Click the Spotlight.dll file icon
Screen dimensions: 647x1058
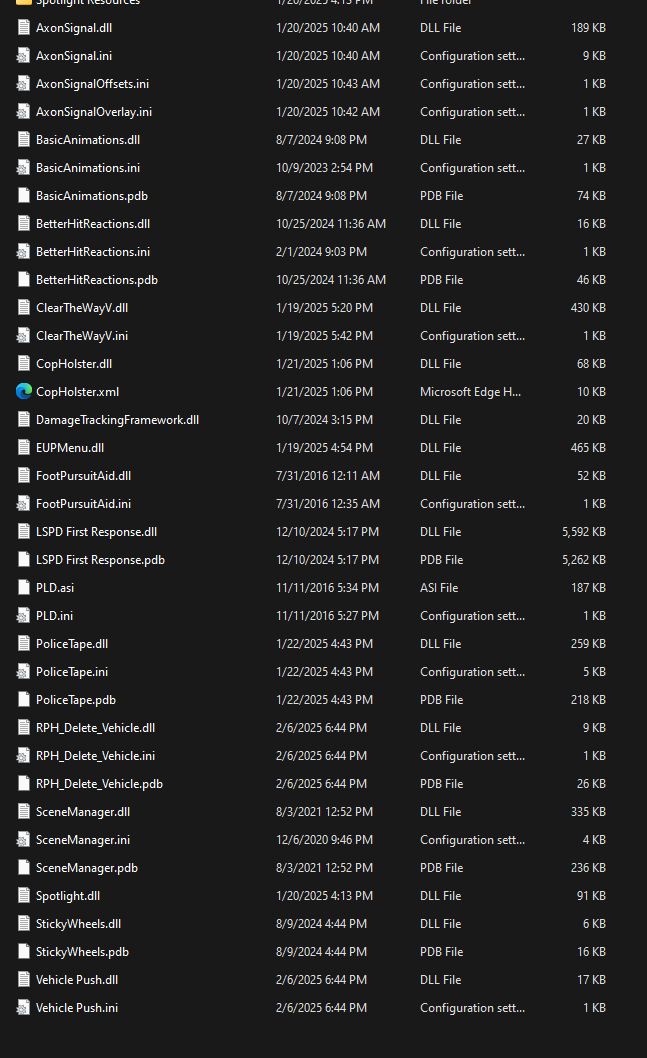pyautogui.click(x=24, y=896)
